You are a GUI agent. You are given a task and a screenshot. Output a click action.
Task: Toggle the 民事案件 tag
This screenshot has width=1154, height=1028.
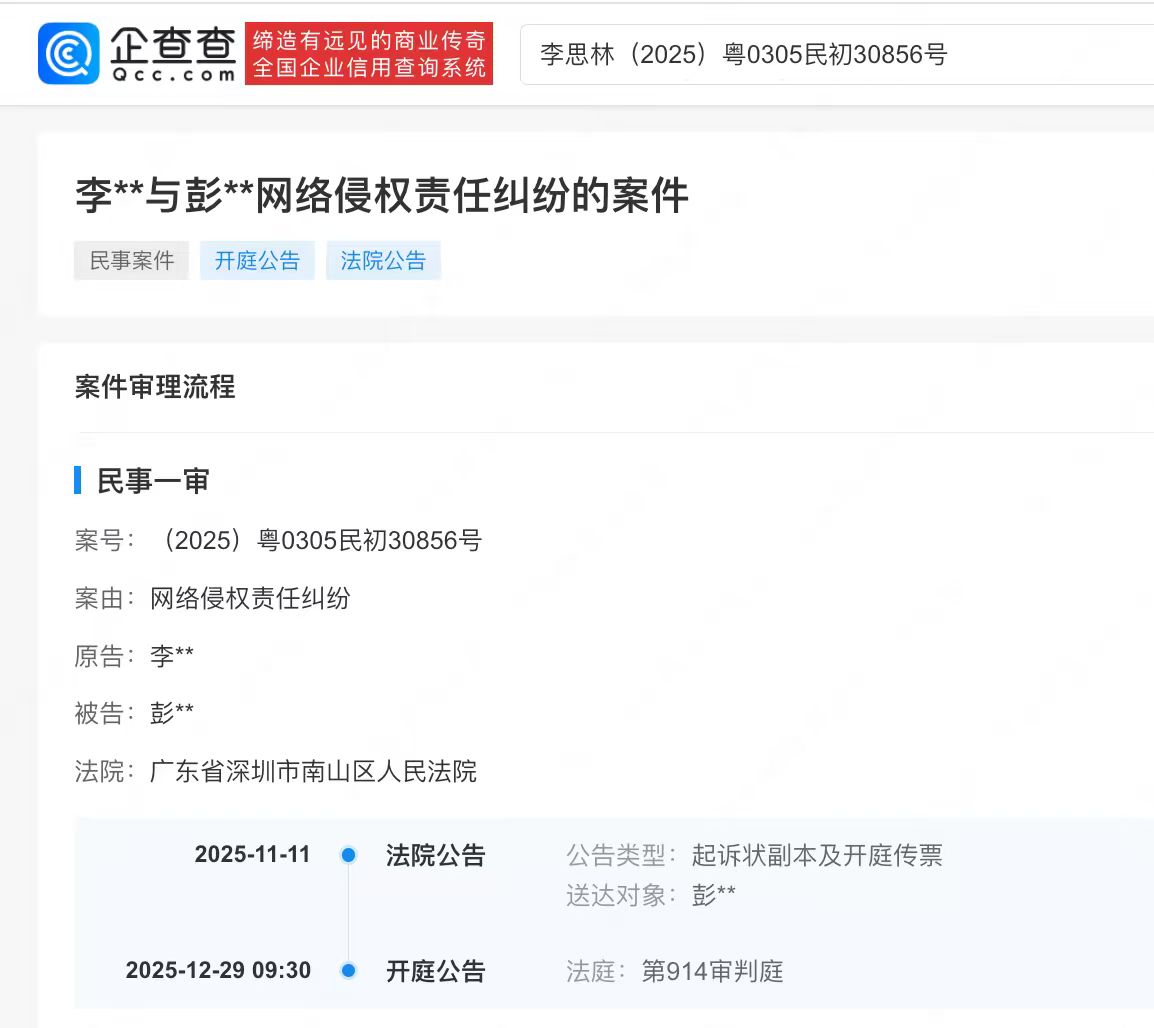pyautogui.click(x=131, y=260)
